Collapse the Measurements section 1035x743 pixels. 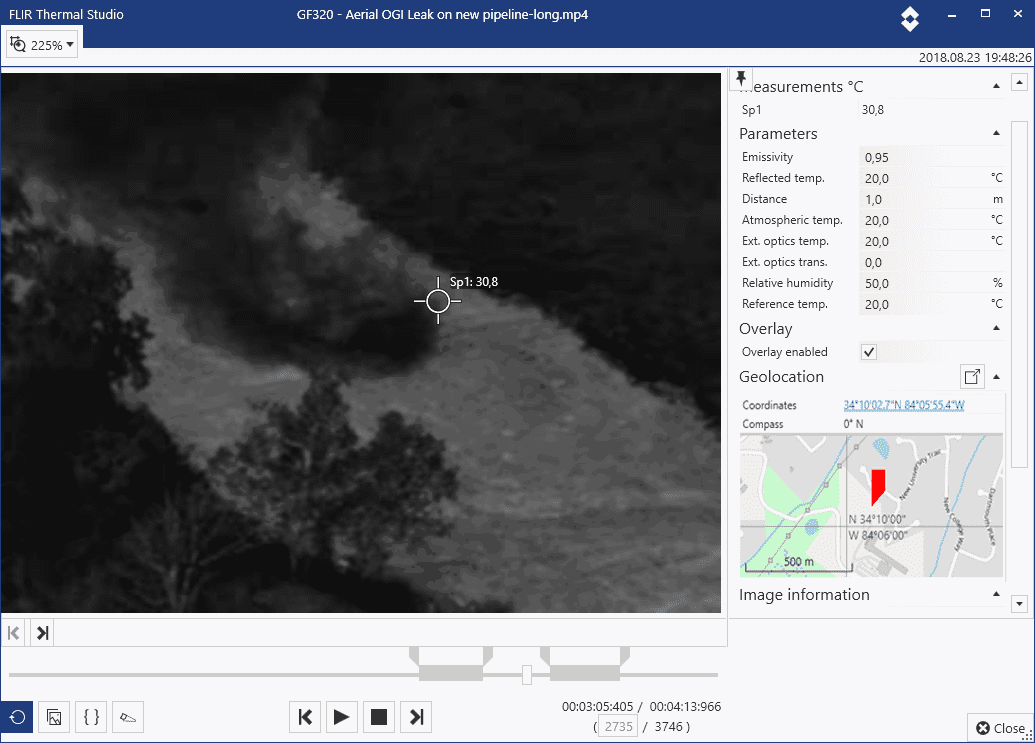(996, 87)
